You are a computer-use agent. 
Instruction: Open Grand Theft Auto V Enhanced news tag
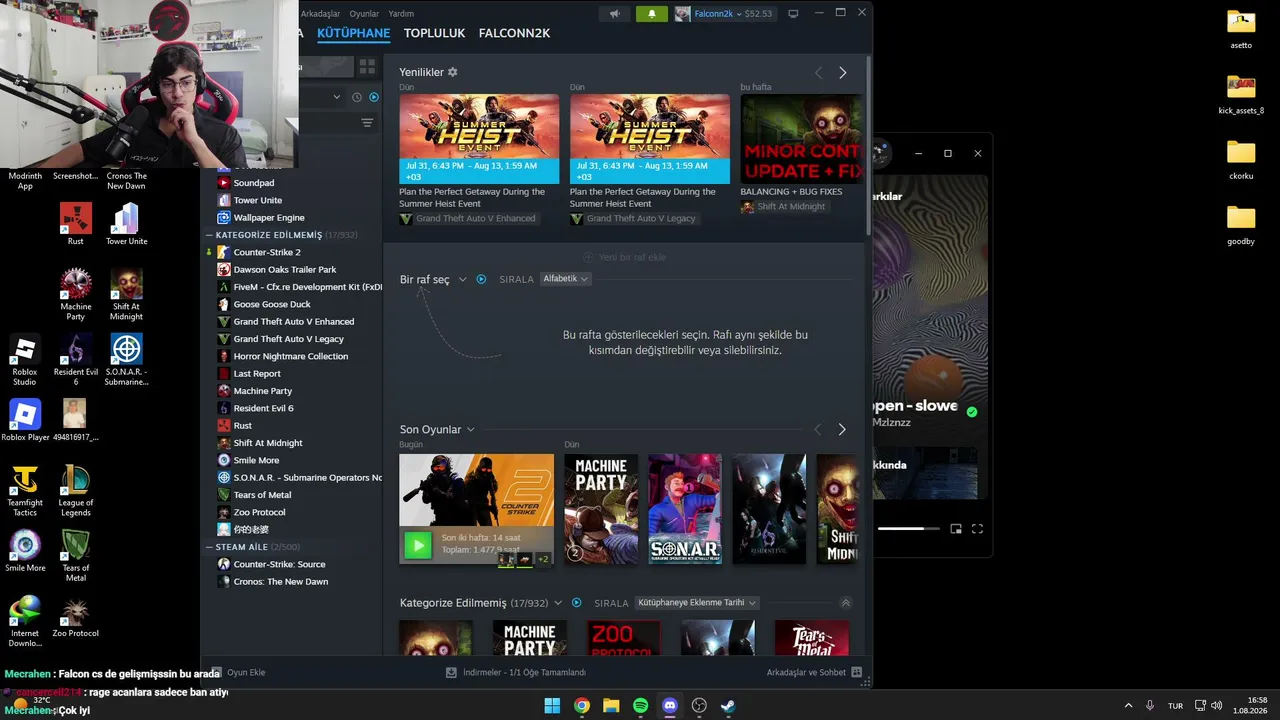pos(468,218)
